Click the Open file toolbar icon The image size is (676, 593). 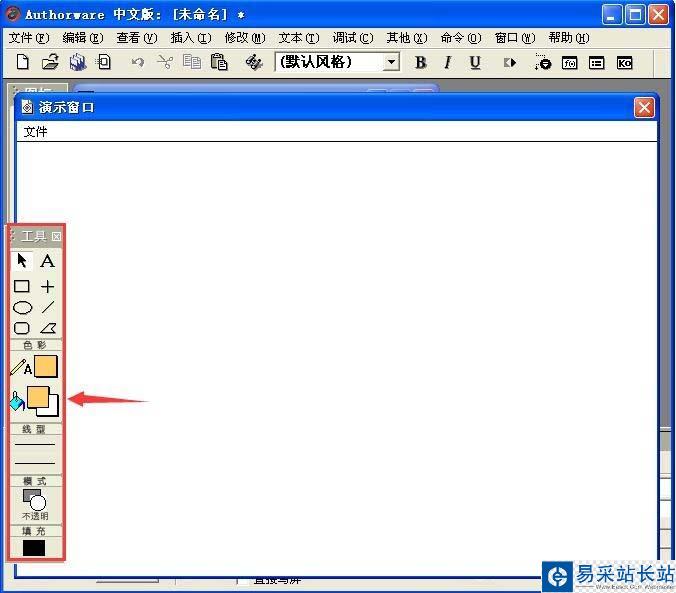(x=50, y=62)
